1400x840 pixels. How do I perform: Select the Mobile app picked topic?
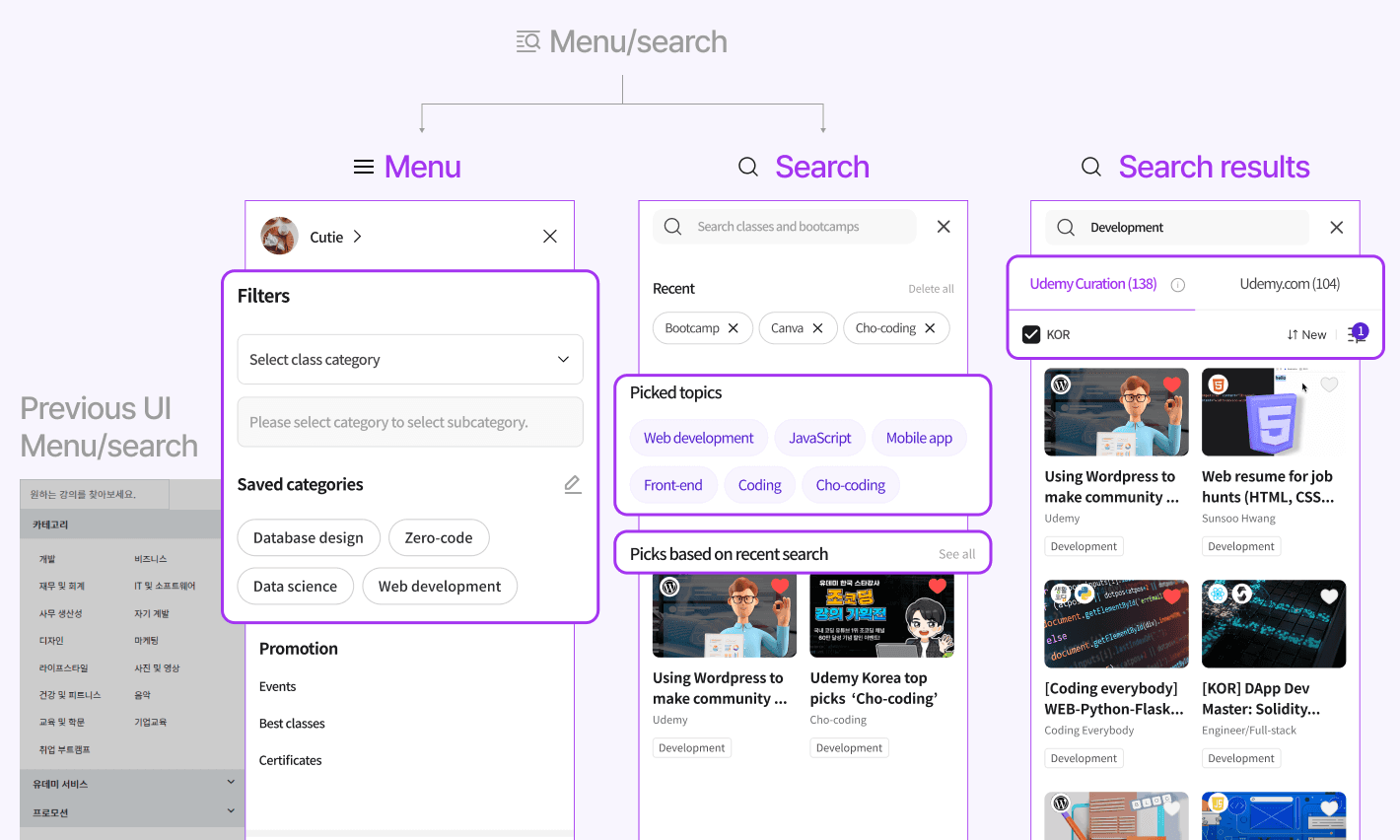tap(919, 438)
